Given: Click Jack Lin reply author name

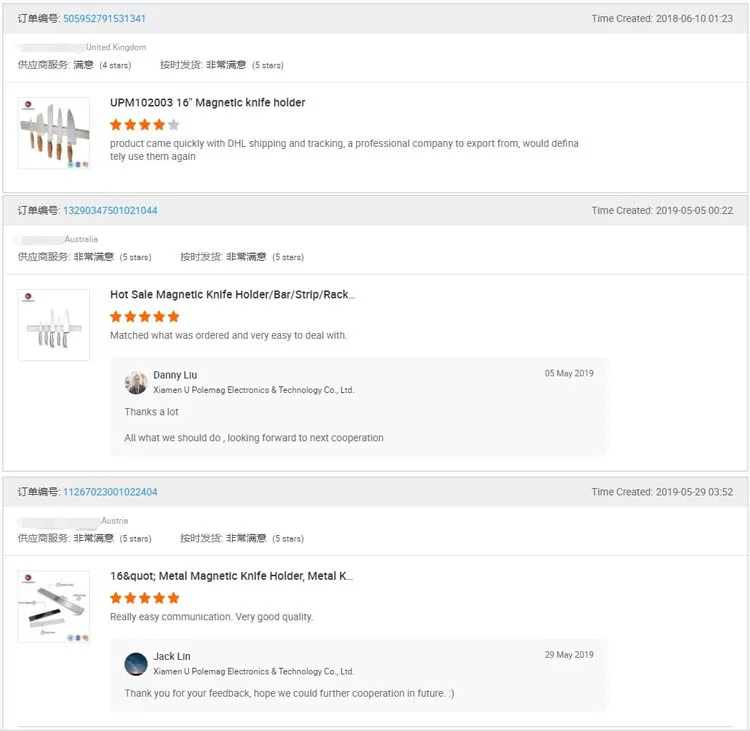Looking at the screenshot, I should 171,656.
